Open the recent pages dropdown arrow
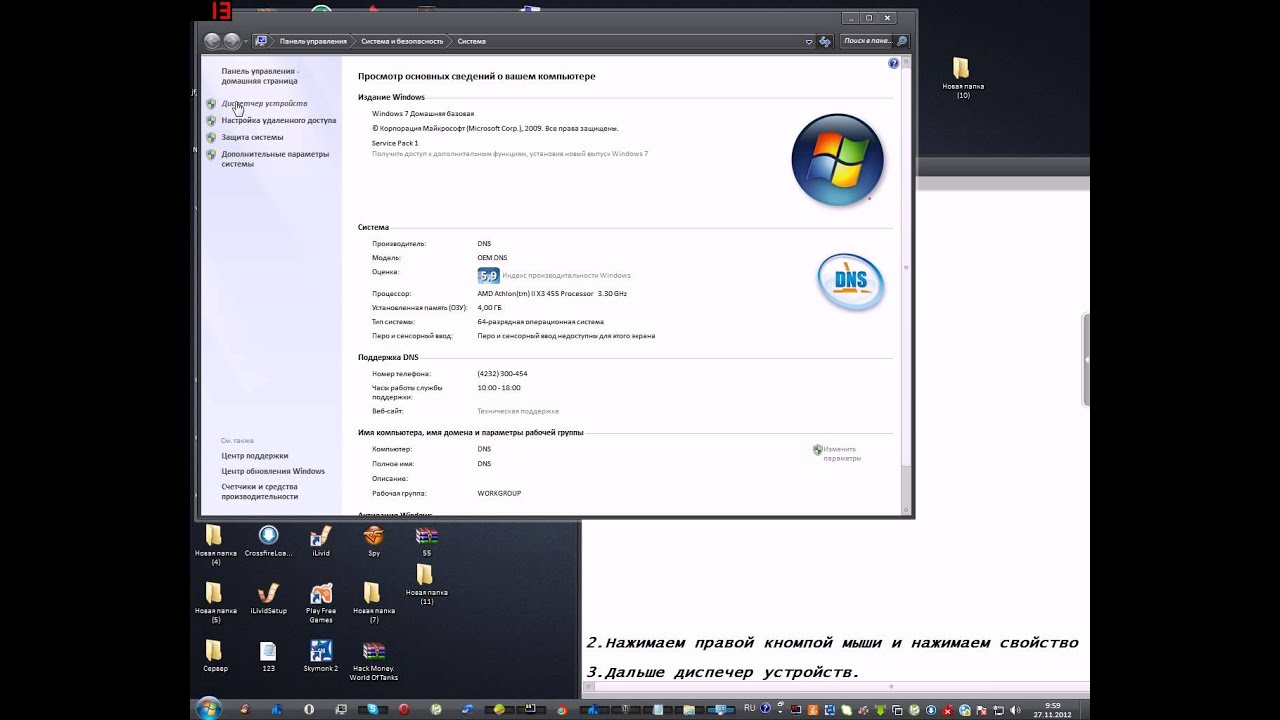 coord(246,41)
